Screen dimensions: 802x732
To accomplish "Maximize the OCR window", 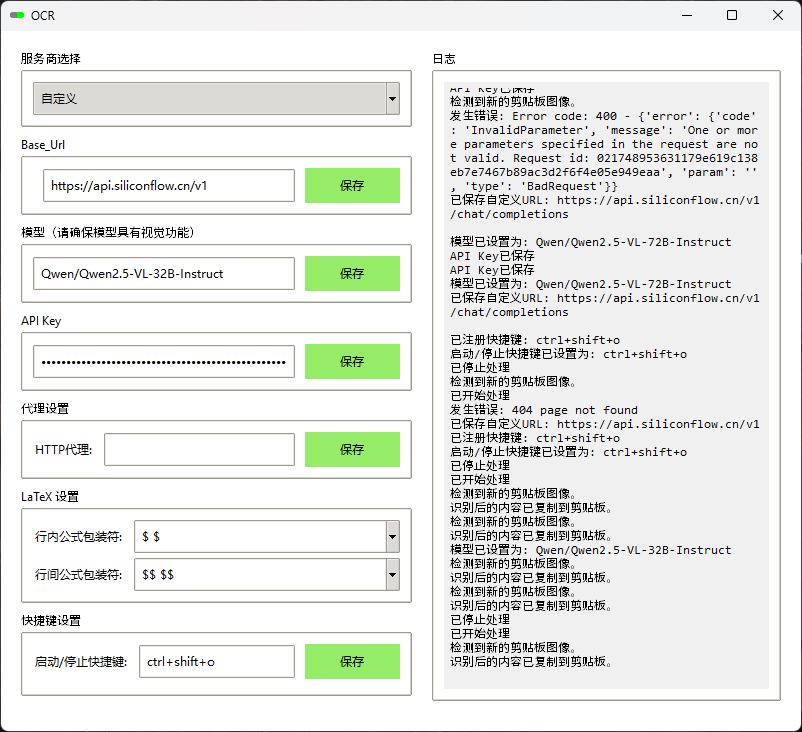I will pos(732,15).
